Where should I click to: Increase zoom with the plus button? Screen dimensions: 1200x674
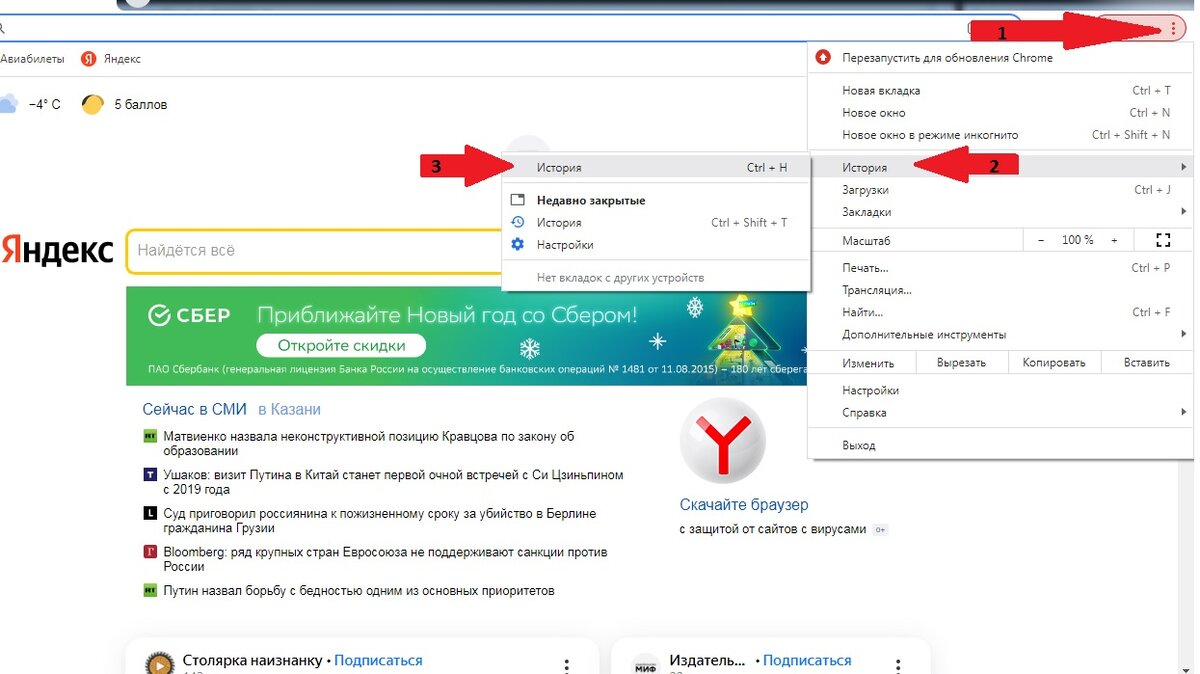pos(1114,240)
